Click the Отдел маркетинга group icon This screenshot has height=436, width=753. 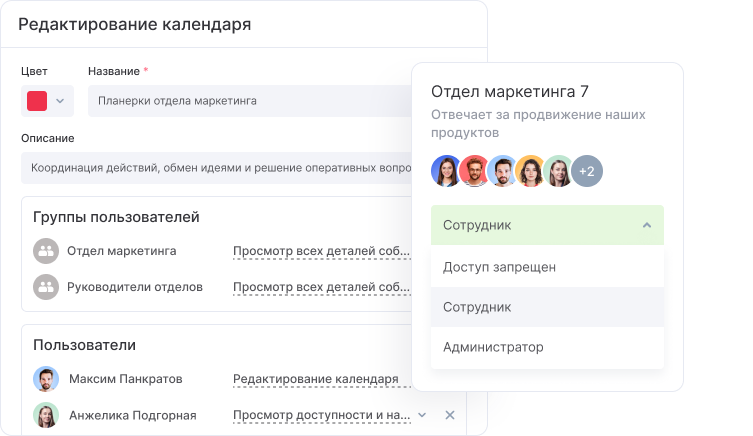pyautogui.click(x=46, y=251)
